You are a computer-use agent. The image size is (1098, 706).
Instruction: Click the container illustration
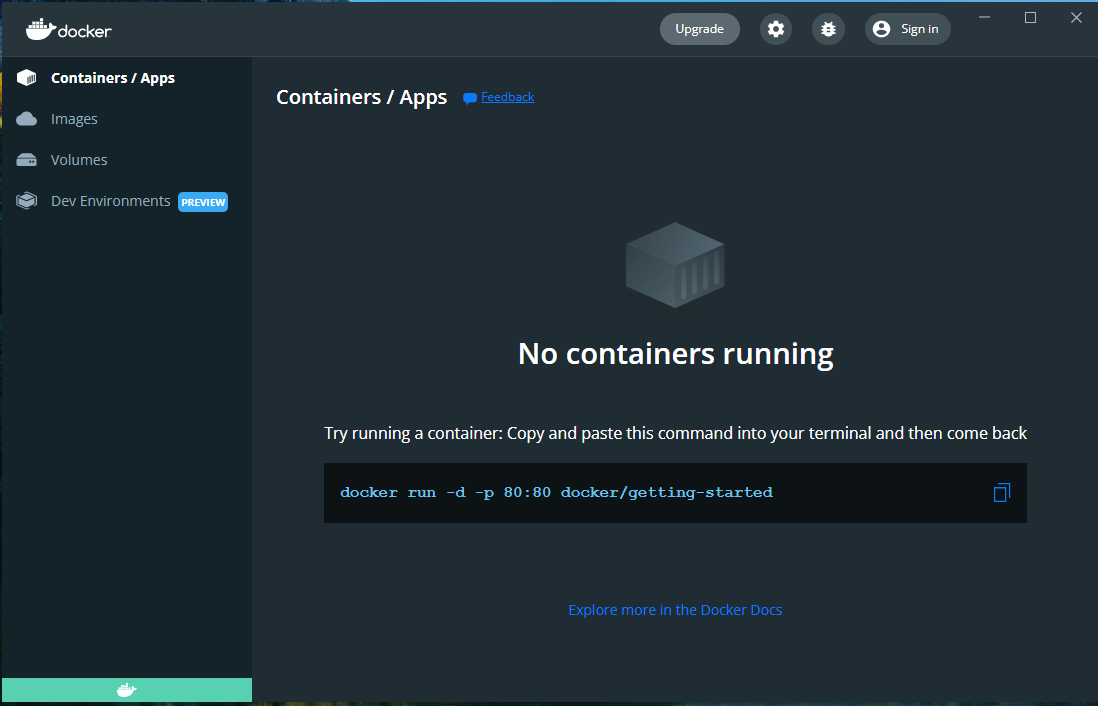675,265
